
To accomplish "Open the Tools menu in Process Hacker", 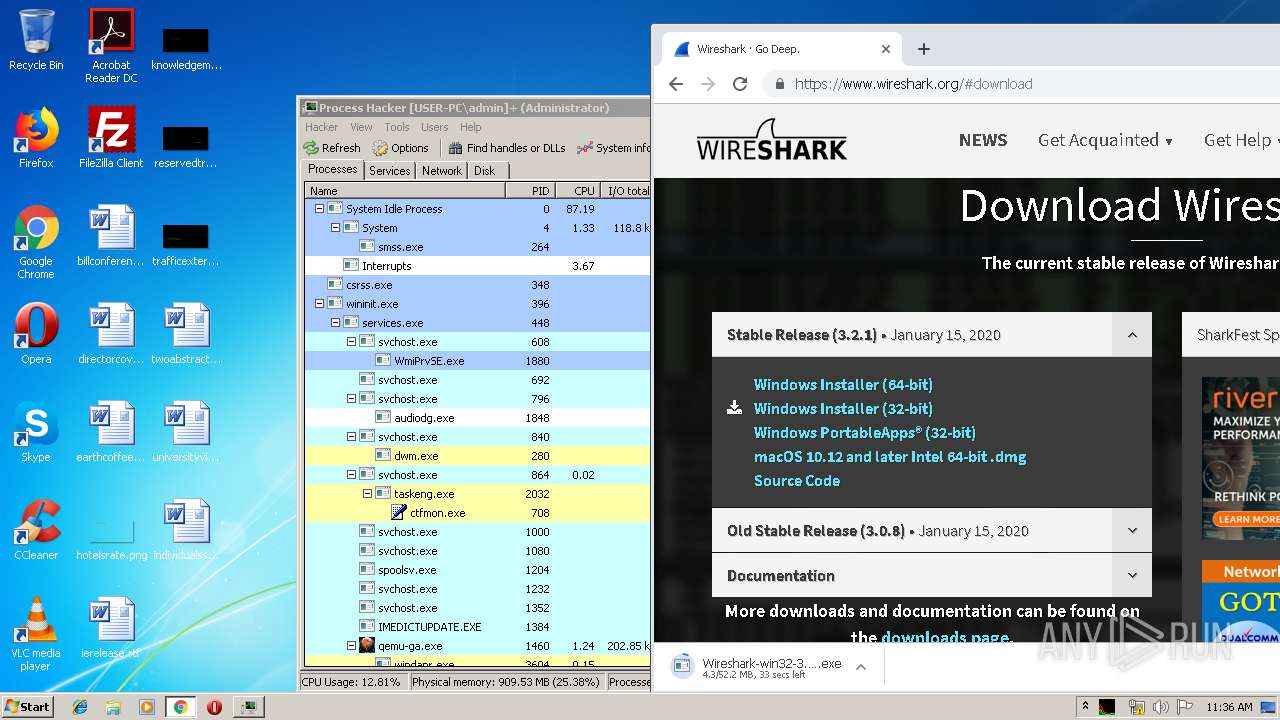I will click(397, 127).
